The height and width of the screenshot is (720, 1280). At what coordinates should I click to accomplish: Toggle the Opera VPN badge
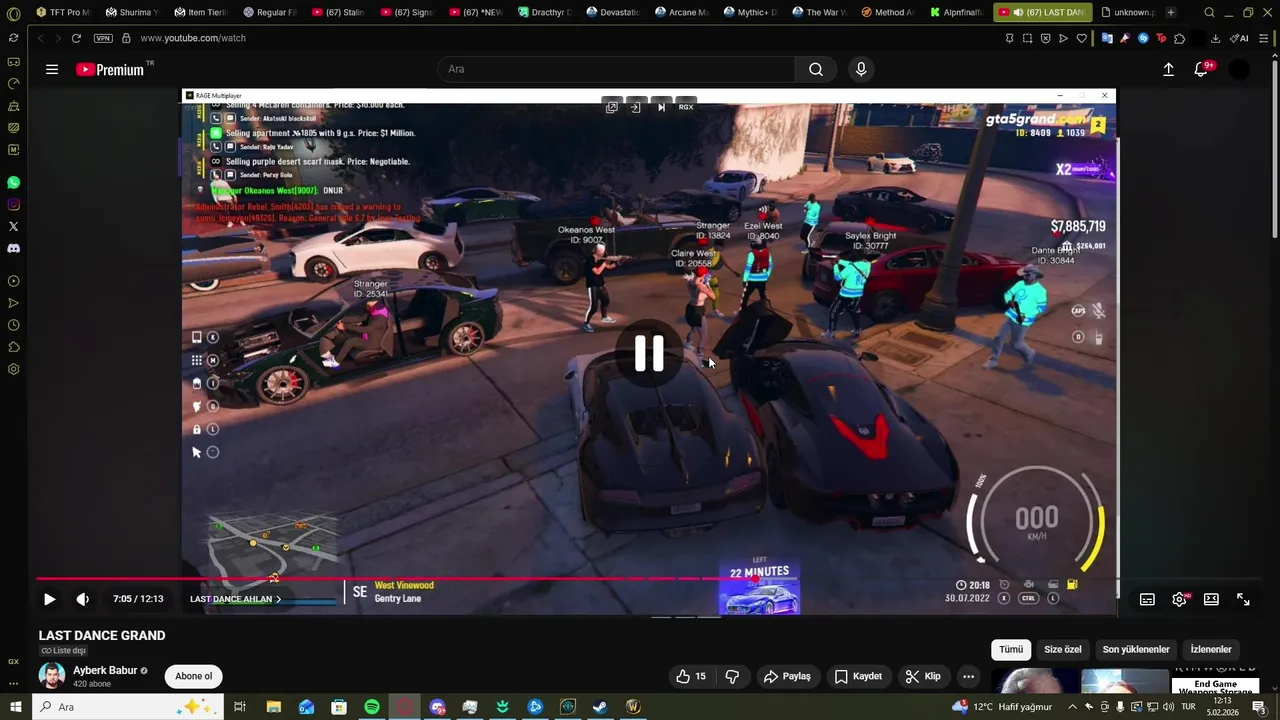click(103, 38)
